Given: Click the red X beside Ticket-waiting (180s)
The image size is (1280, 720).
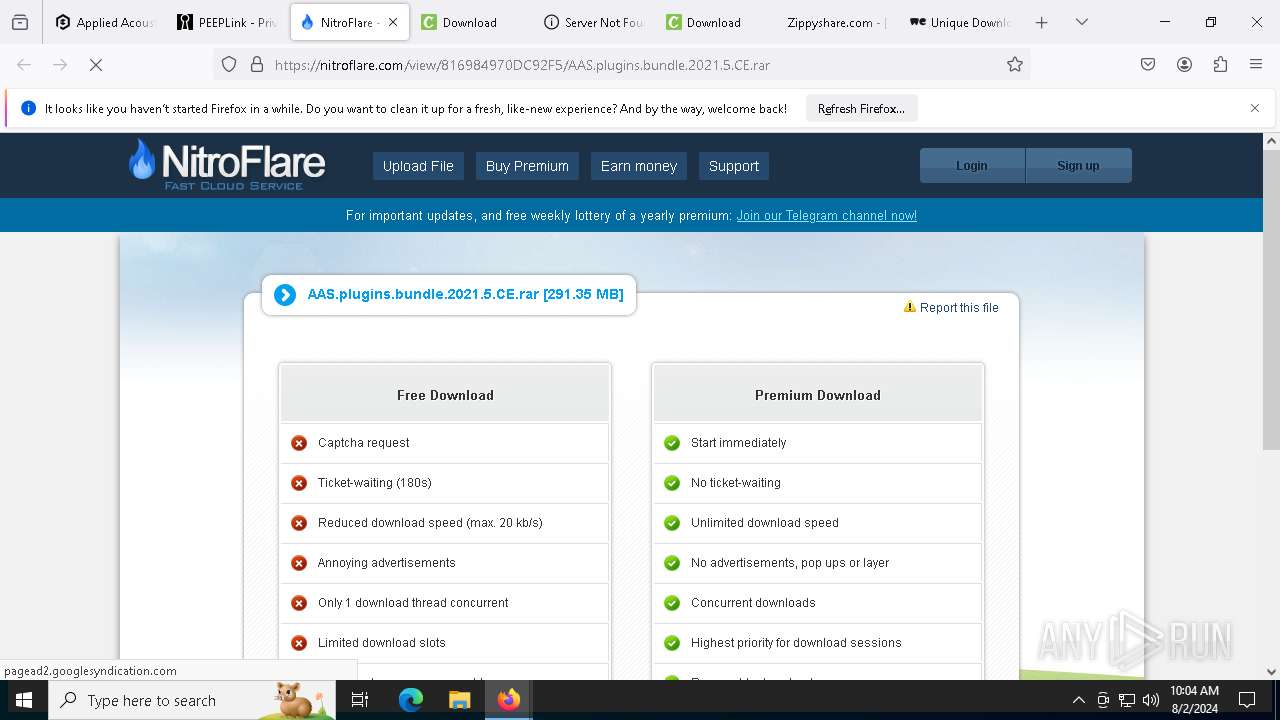Looking at the screenshot, I should [x=299, y=483].
